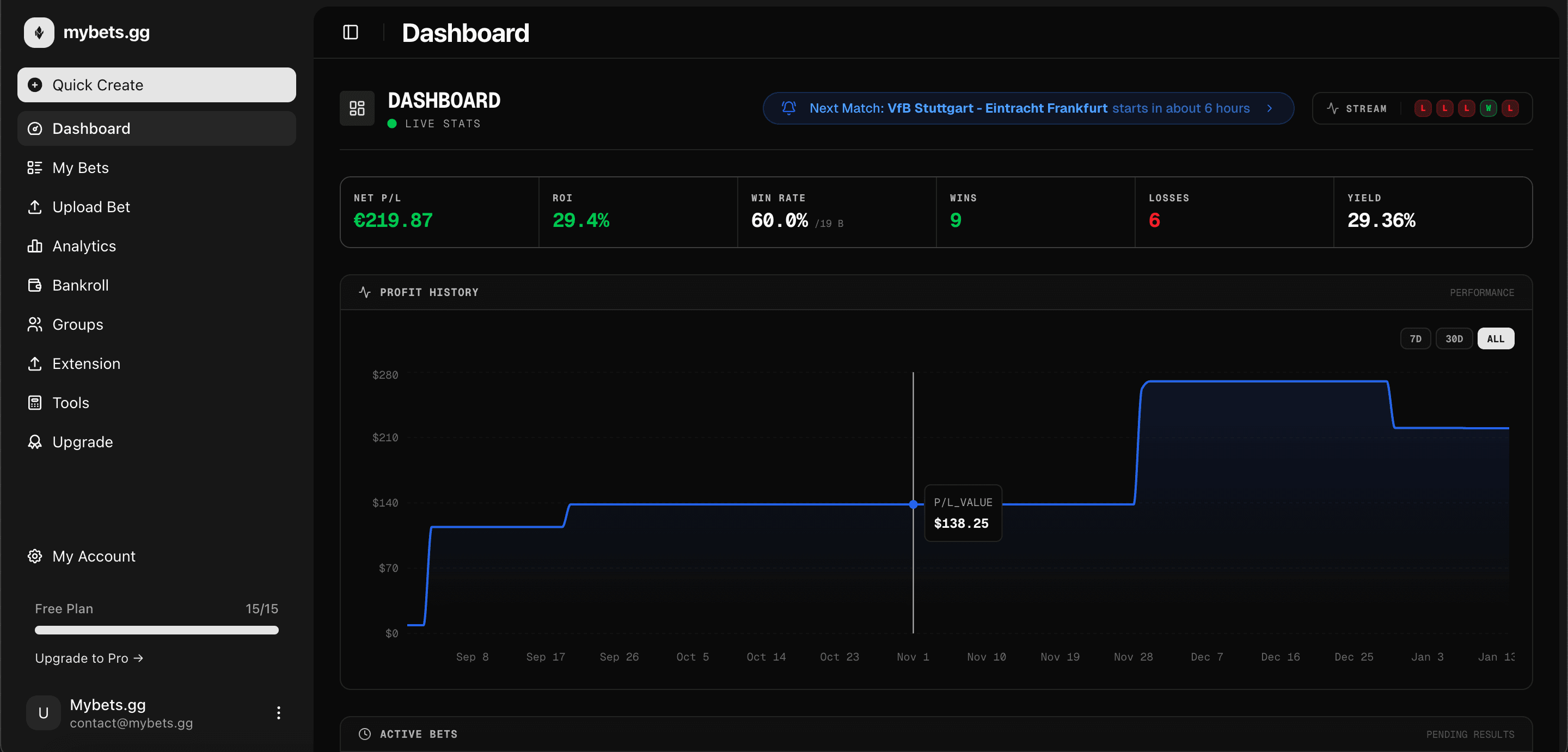Open Extension via its upload icon
Screen dimensions: 1568x752
click(35, 363)
